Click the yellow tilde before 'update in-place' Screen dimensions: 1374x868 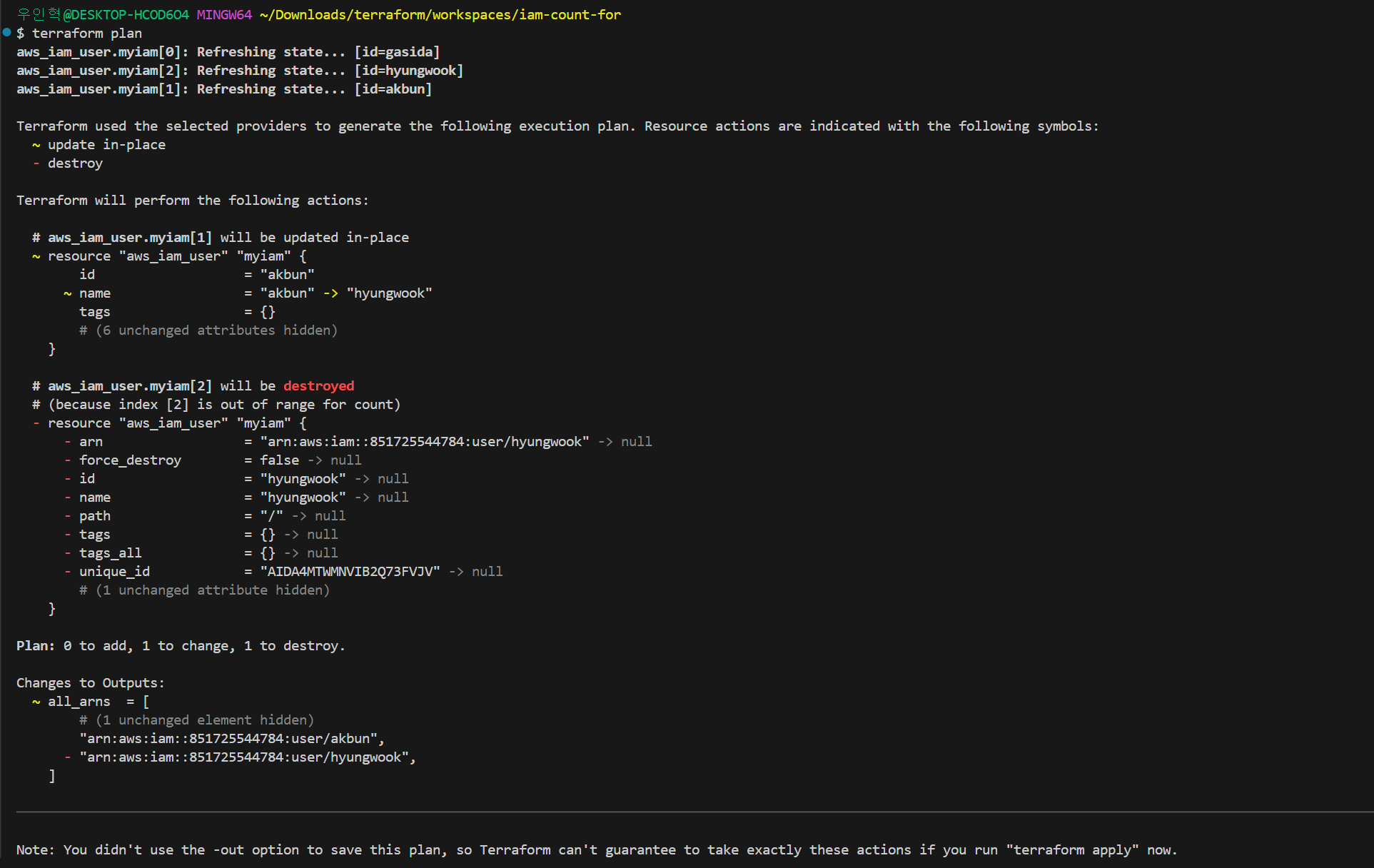[x=36, y=145]
